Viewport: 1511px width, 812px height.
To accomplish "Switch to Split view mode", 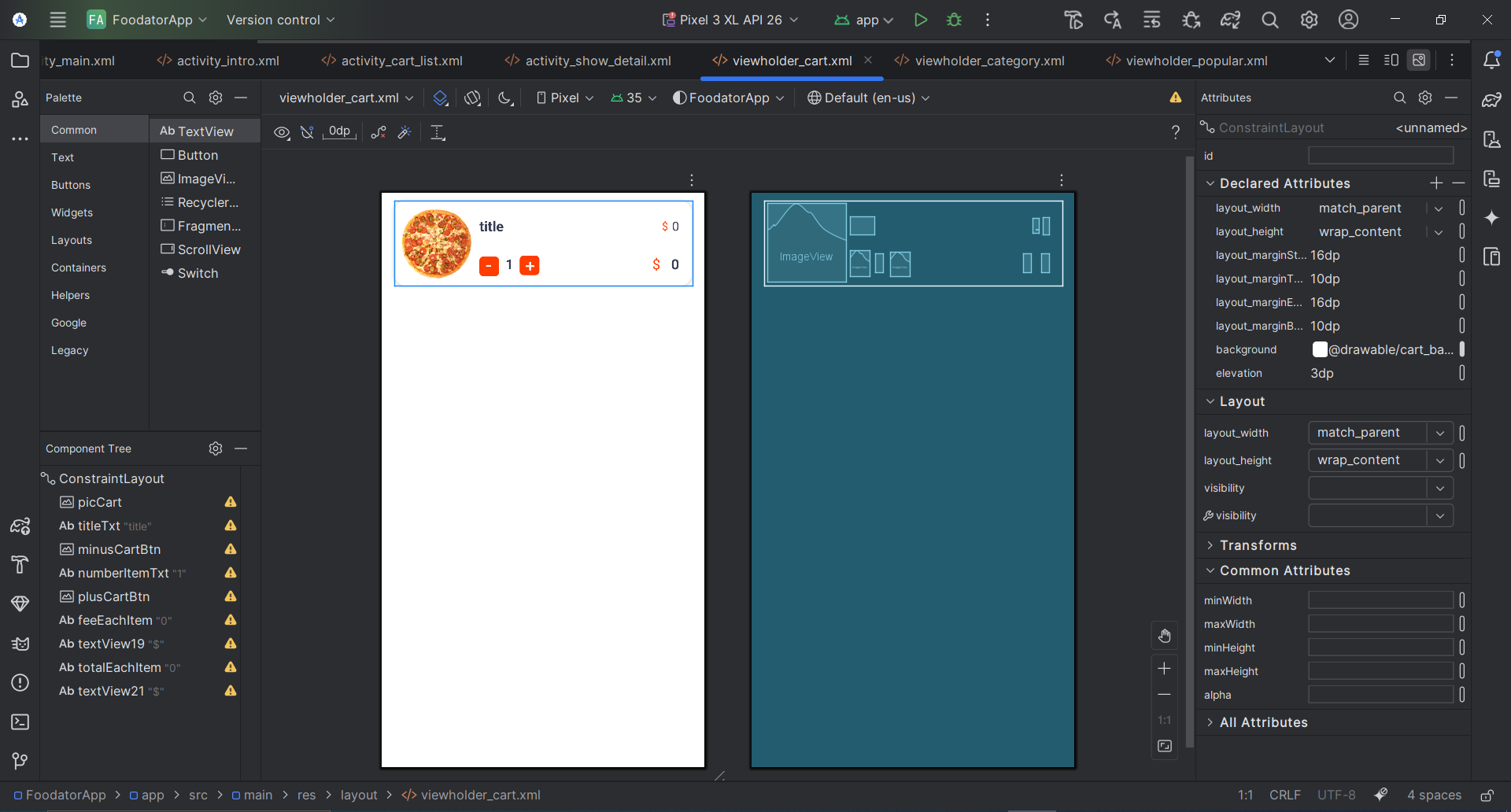I will 1391,60.
